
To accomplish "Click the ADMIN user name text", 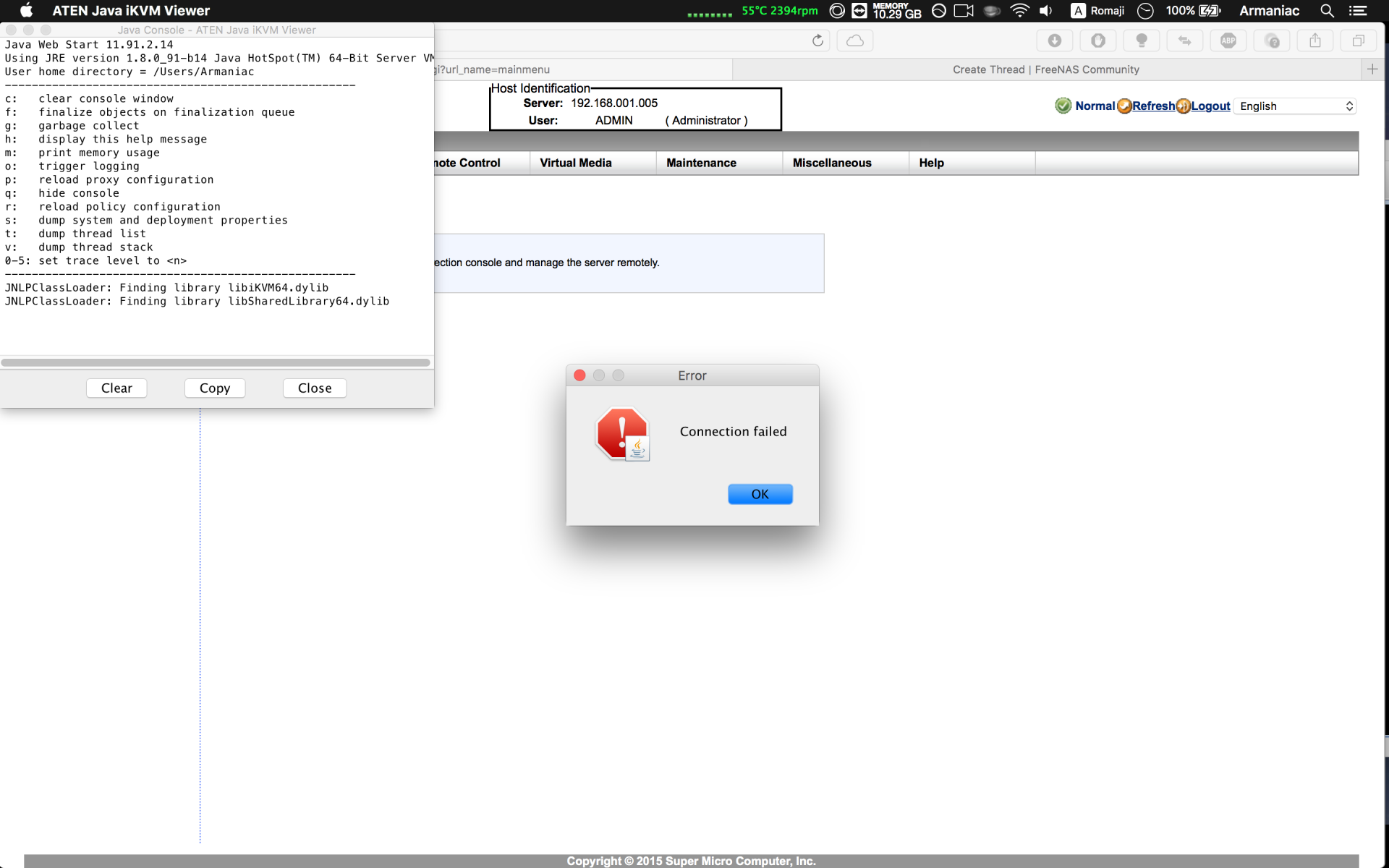I will click(613, 120).
